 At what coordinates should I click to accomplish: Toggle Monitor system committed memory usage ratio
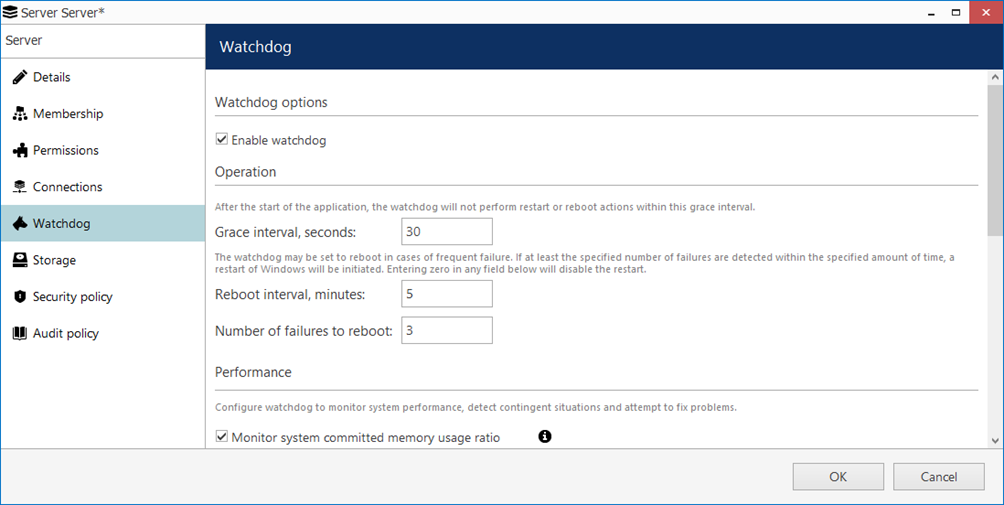point(222,437)
